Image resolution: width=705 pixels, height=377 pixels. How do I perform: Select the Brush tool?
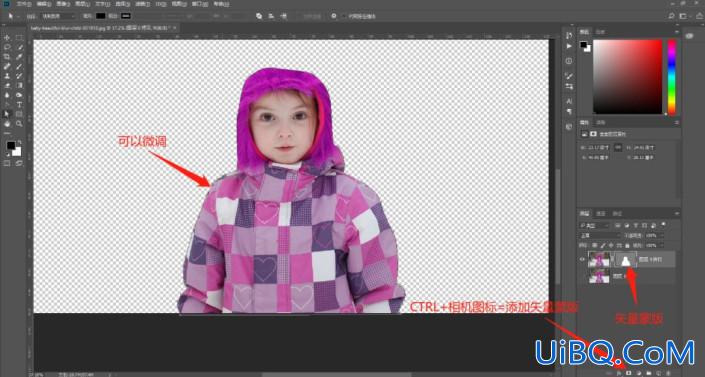click(x=19, y=67)
